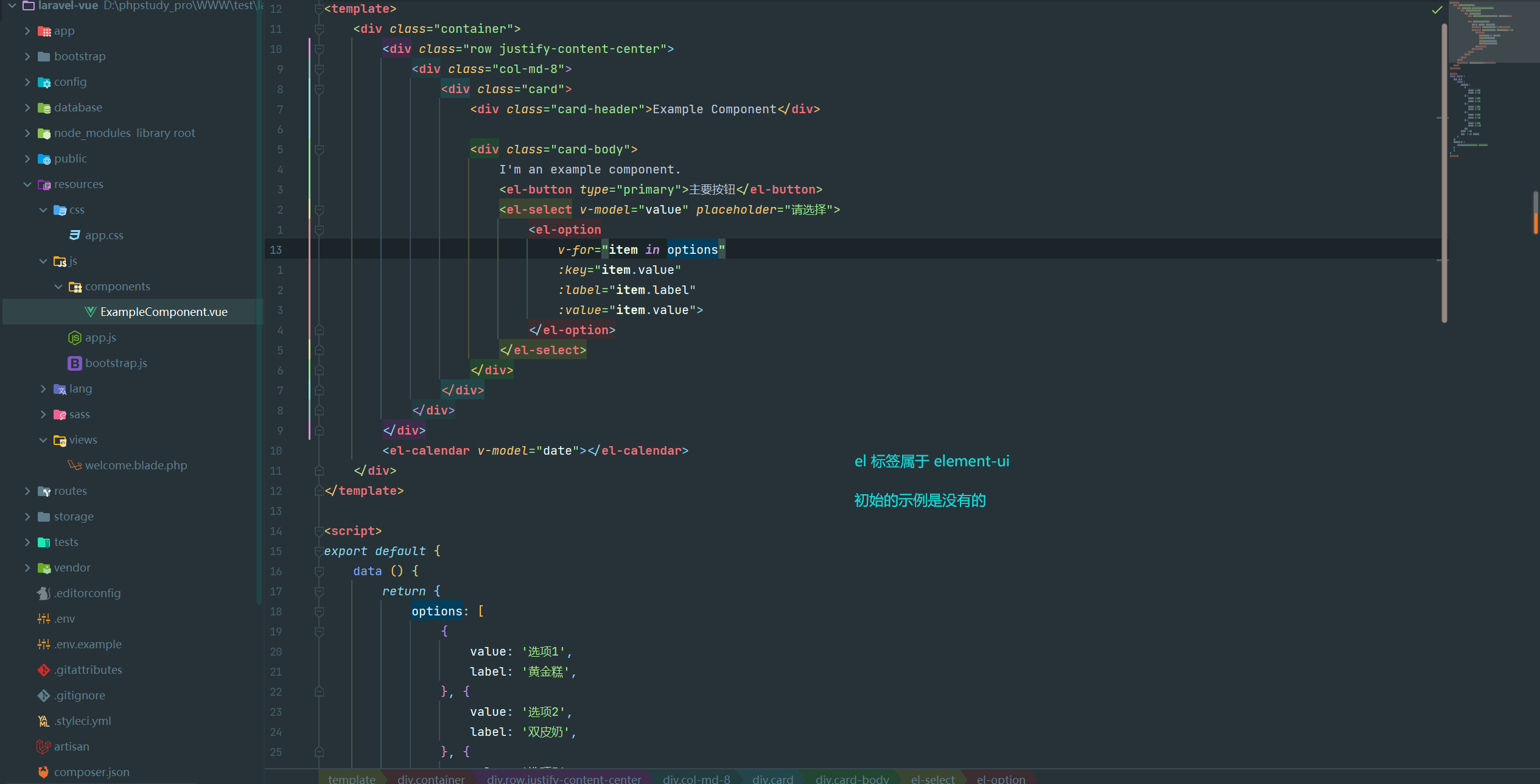Click the welcome.blade.php Laravel icon
This screenshot has height=784, width=1540.
[x=74, y=465]
